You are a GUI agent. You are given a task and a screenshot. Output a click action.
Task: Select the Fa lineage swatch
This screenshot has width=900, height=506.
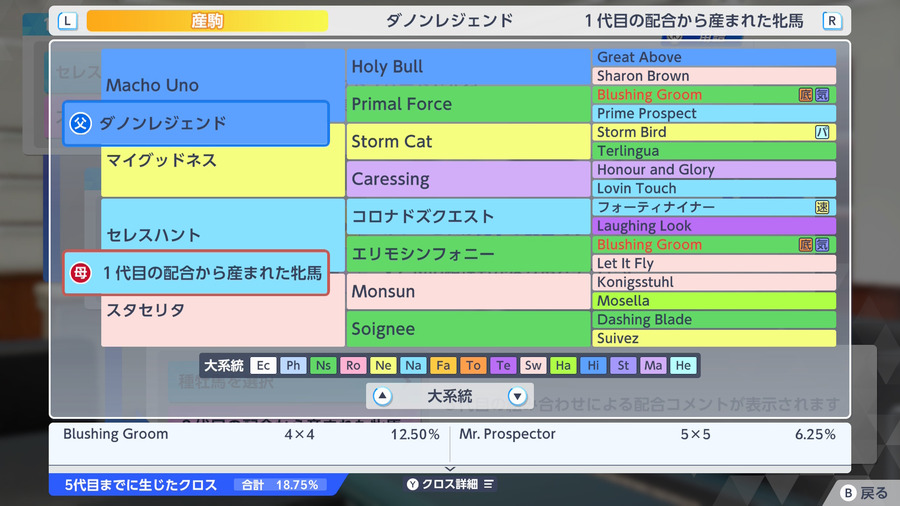pos(443,365)
